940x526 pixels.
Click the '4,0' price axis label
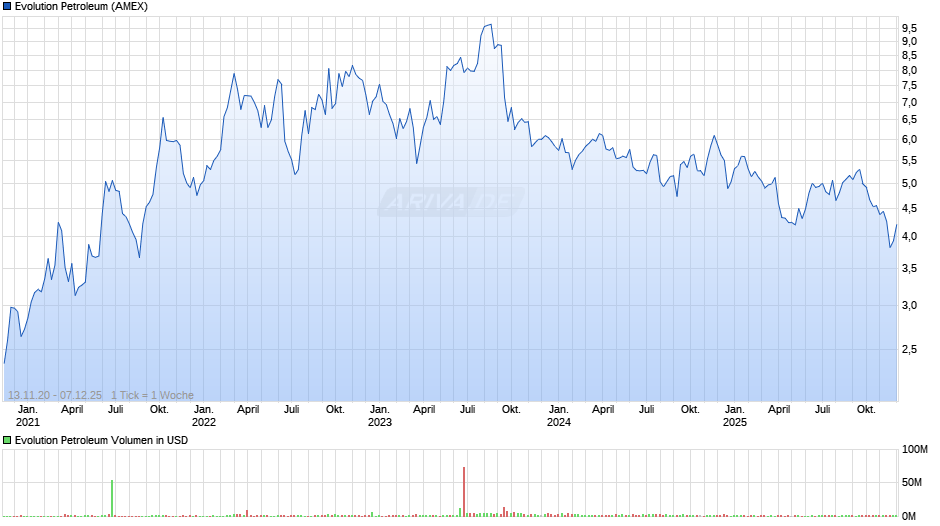point(909,236)
